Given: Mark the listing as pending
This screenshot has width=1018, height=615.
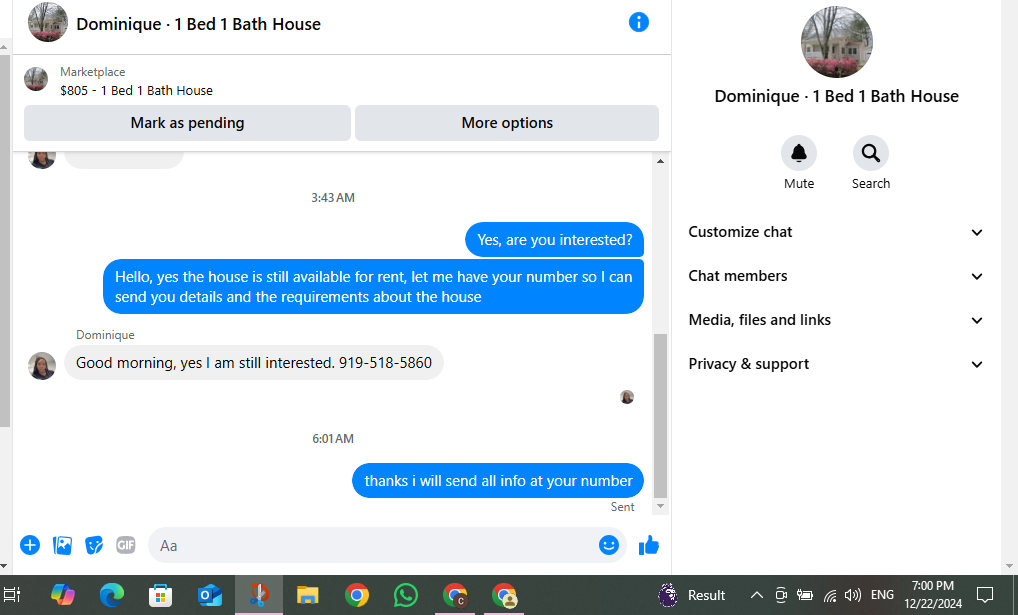Looking at the screenshot, I should tap(187, 123).
